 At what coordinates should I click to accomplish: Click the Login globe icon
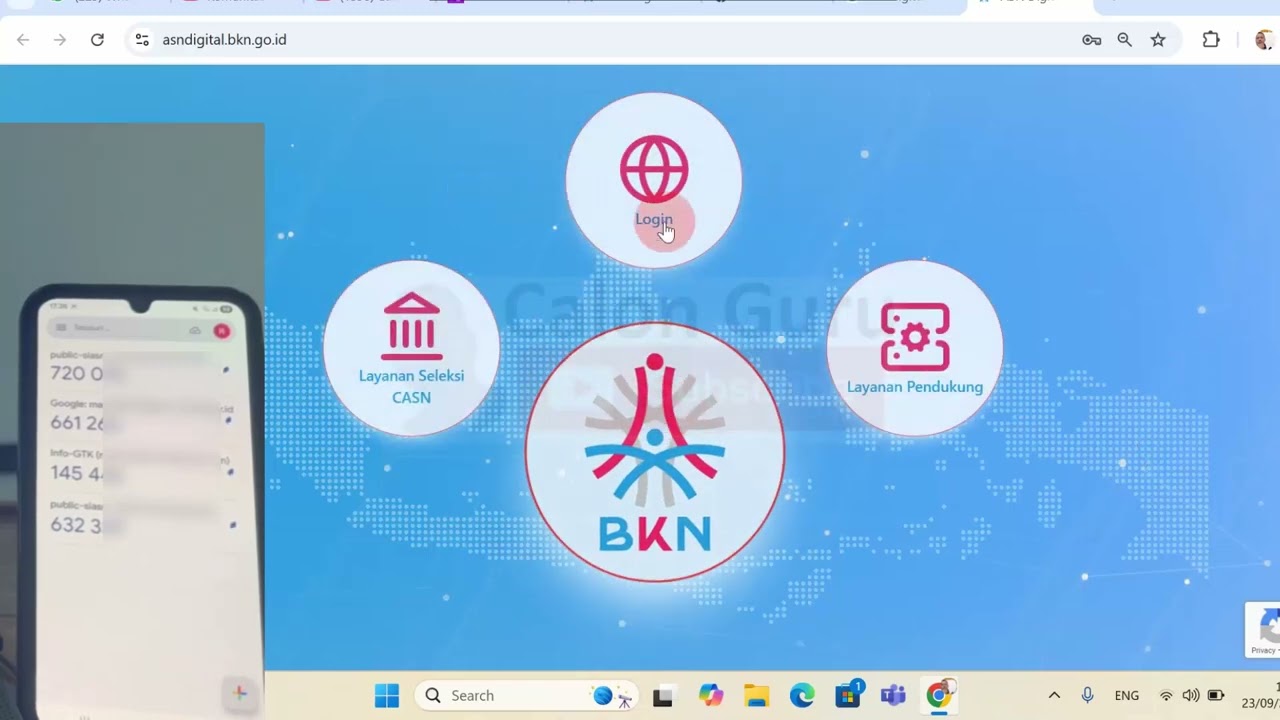click(x=654, y=169)
